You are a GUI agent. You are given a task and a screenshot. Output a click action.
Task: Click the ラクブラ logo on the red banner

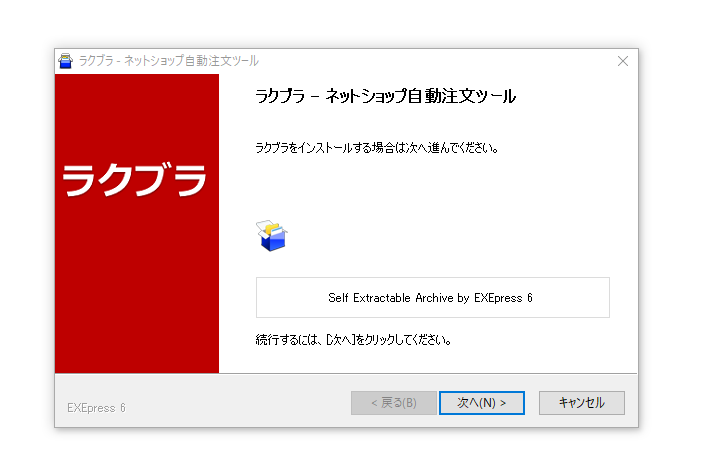pos(136,180)
